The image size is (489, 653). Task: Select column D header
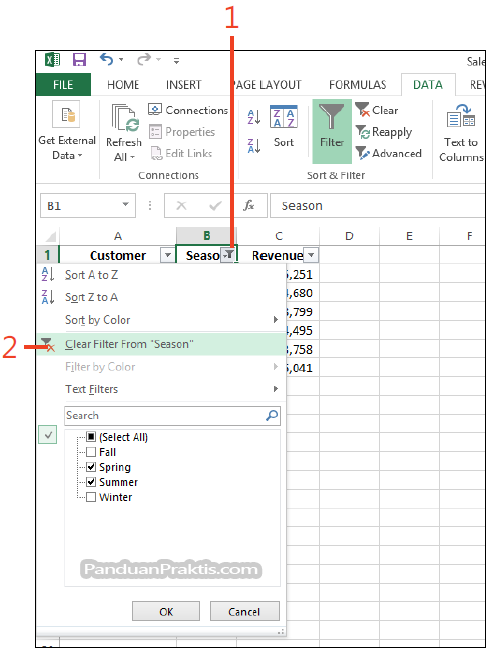coord(349,236)
